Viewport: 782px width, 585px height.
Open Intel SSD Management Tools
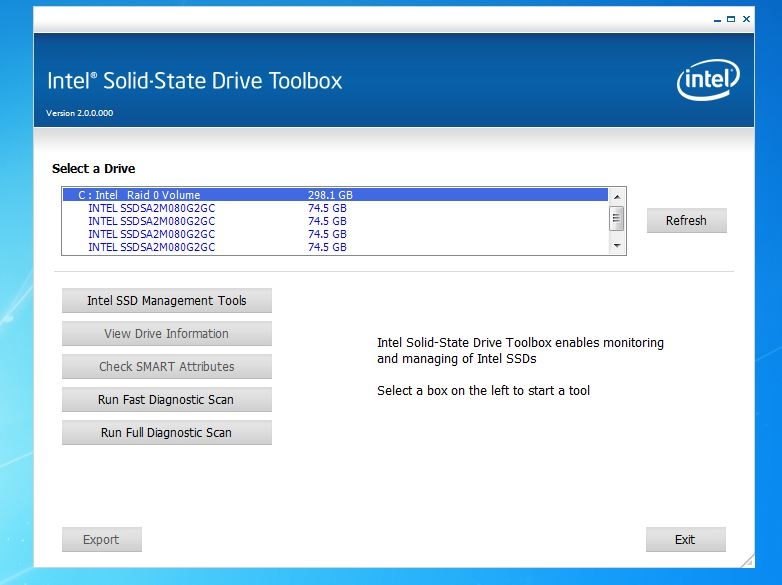tap(166, 301)
